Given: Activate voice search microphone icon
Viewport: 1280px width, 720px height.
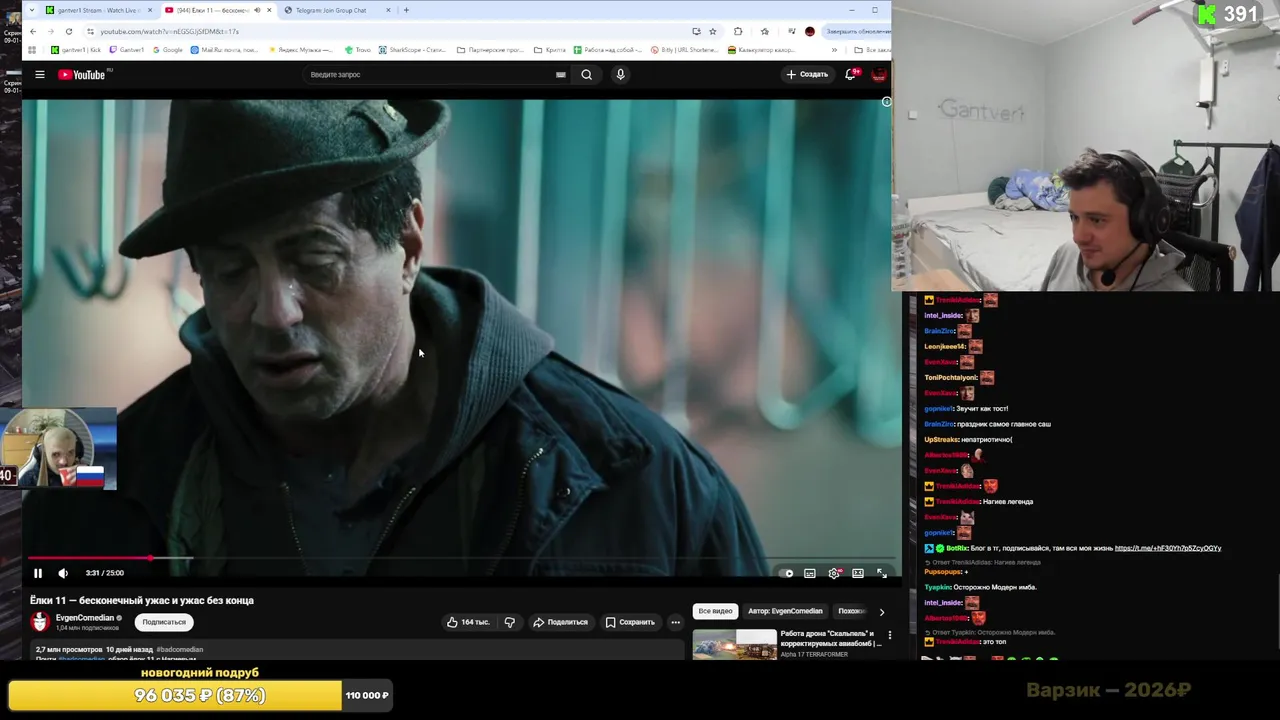Looking at the screenshot, I should point(620,74).
